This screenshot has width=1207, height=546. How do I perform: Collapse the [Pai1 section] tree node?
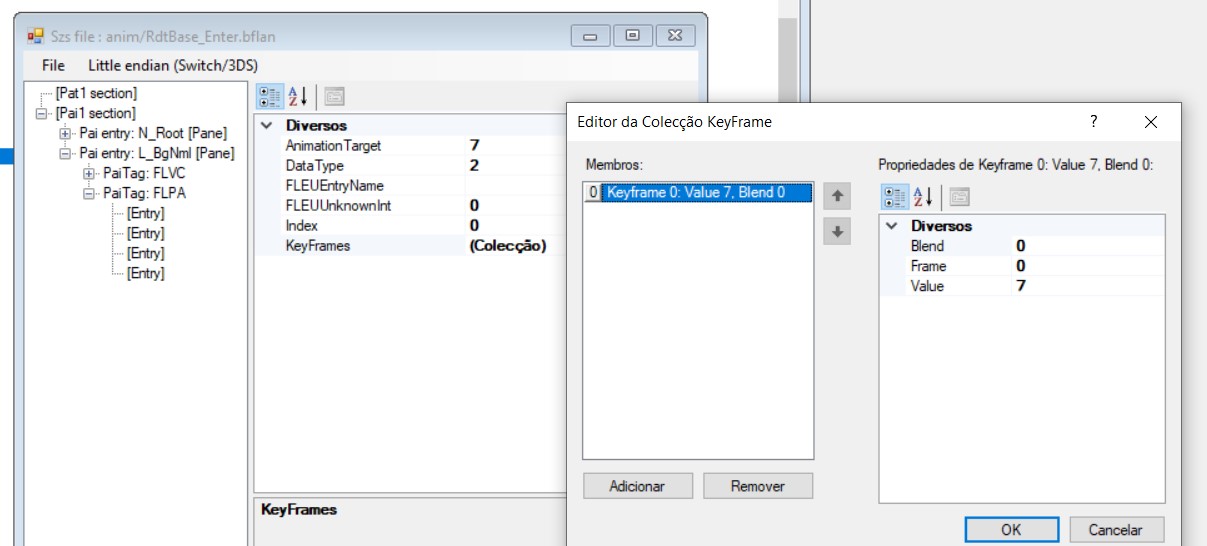(x=42, y=113)
